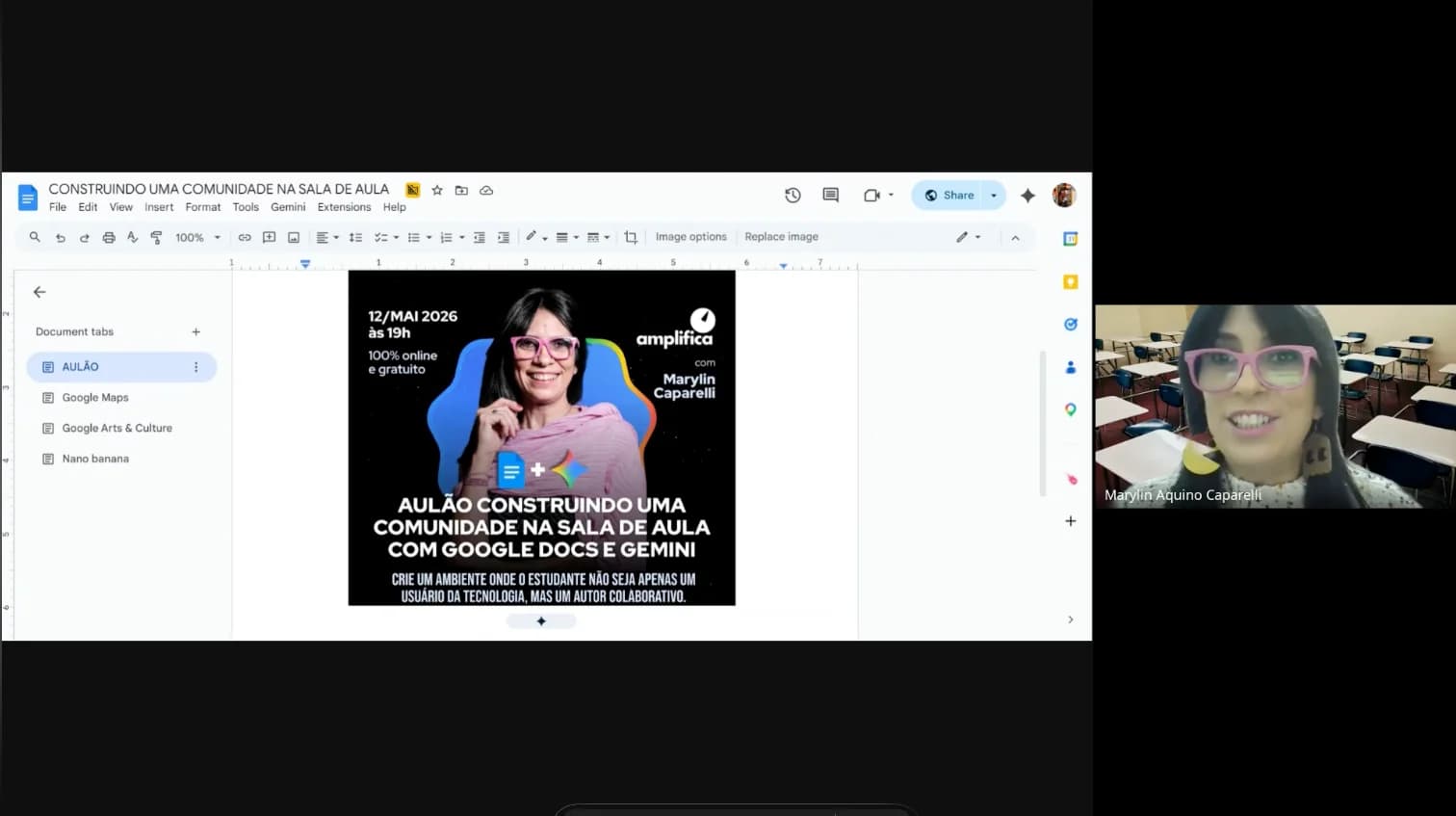Click Replace image
This screenshot has height=816, width=1456.
tap(781, 237)
